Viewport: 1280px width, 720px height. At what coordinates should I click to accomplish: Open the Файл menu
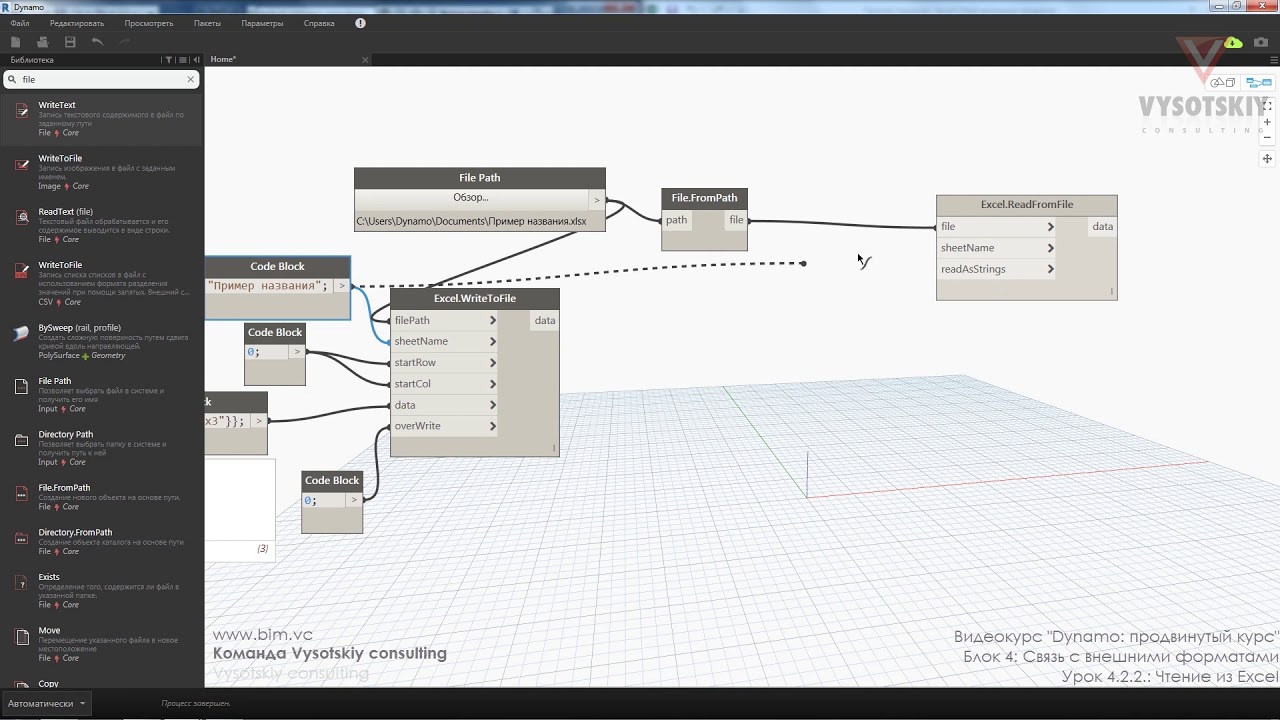coord(20,23)
